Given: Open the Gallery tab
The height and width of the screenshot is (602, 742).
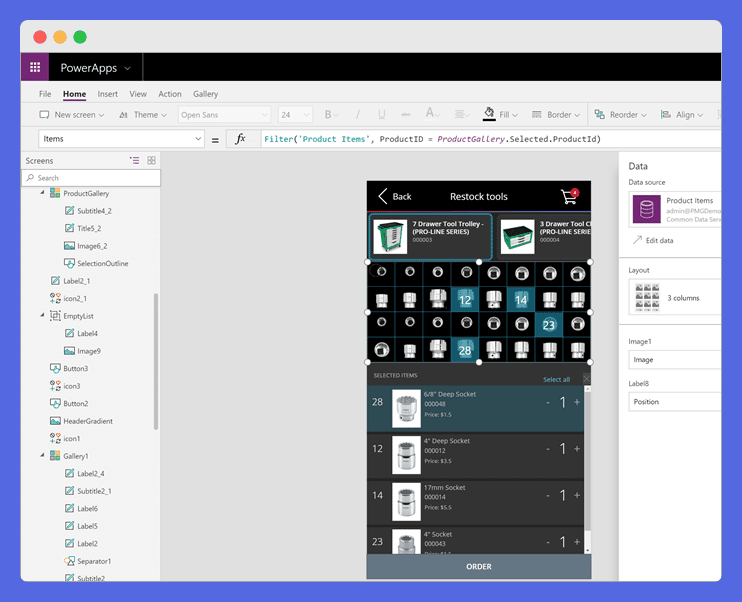Looking at the screenshot, I should pos(205,94).
